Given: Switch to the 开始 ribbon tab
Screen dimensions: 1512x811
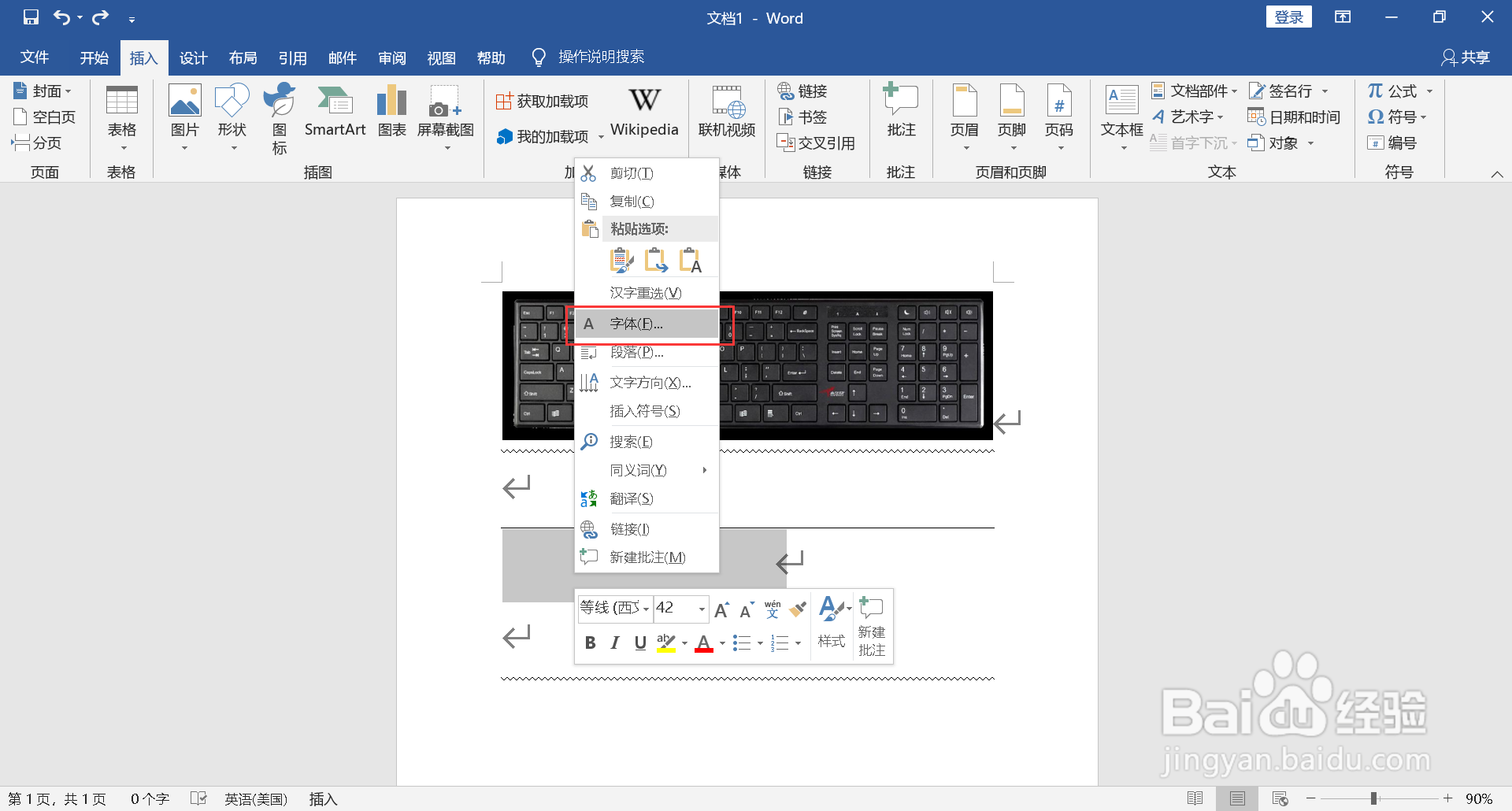Looking at the screenshot, I should [94, 57].
